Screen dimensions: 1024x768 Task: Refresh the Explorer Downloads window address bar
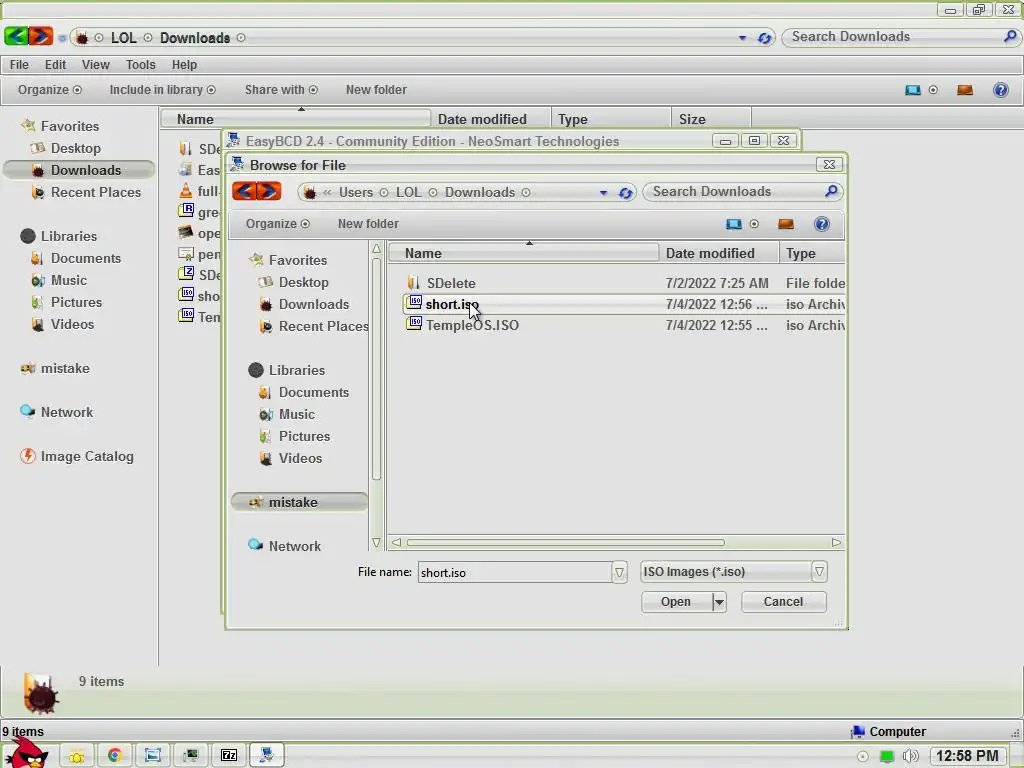click(x=764, y=38)
